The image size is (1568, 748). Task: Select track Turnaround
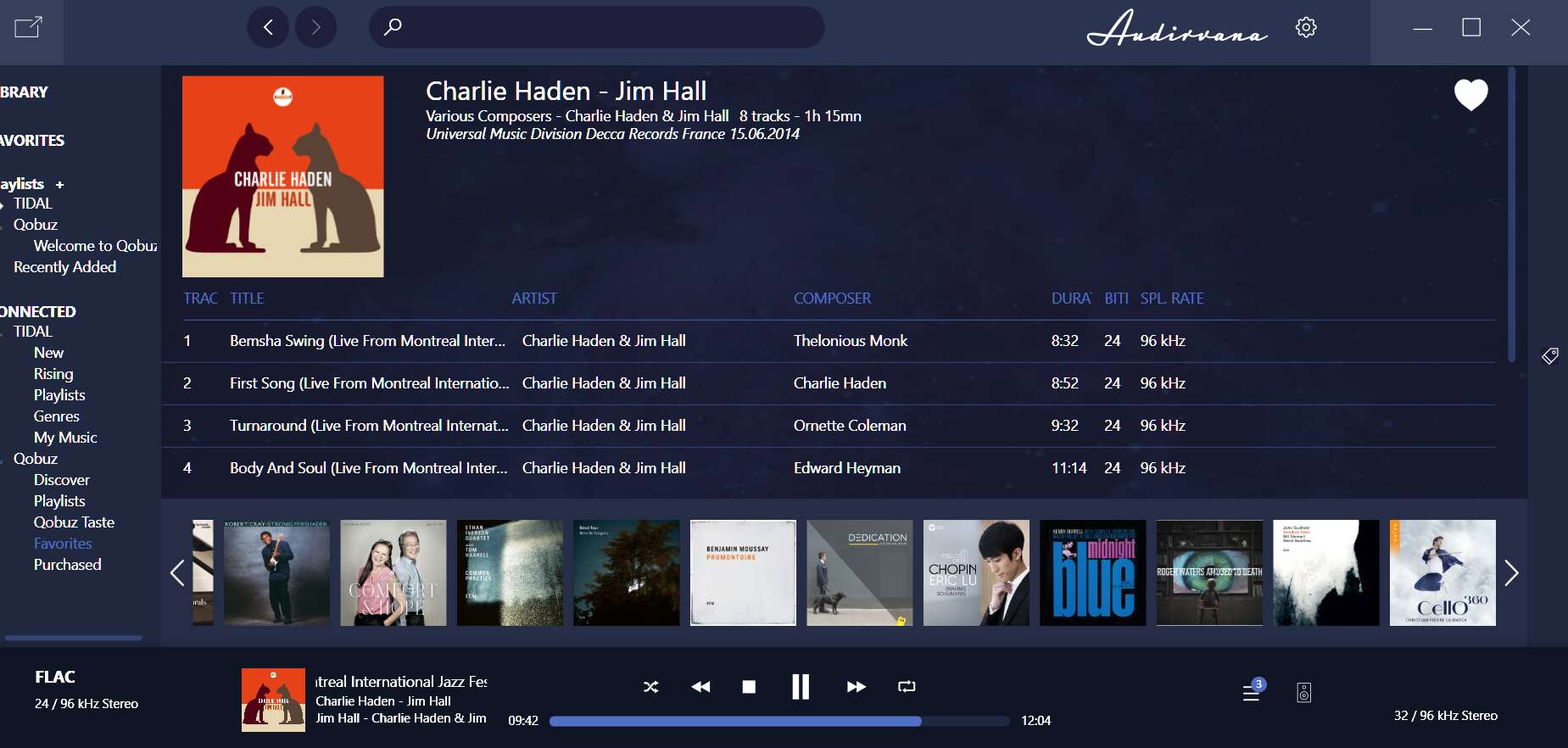click(x=369, y=426)
